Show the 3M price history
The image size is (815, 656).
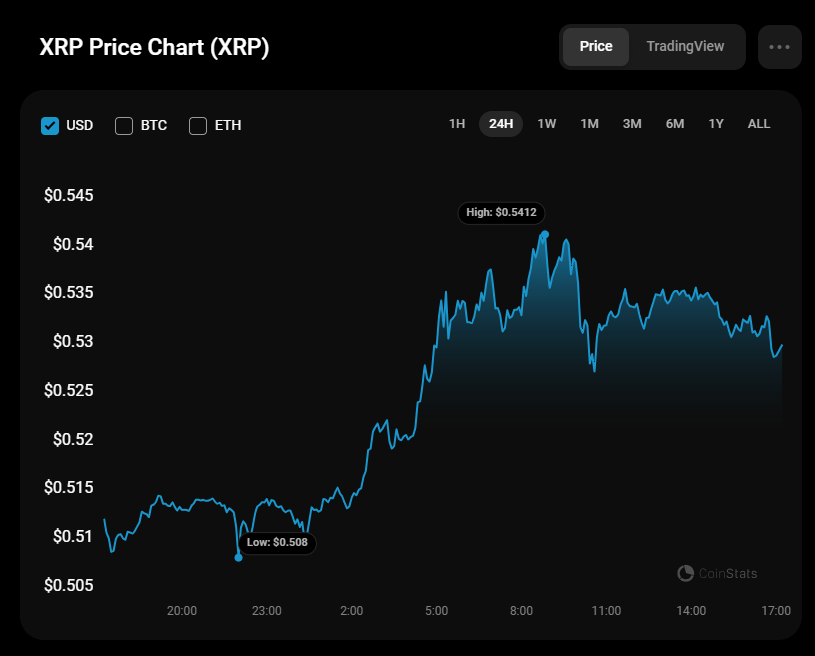[x=632, y=124]
